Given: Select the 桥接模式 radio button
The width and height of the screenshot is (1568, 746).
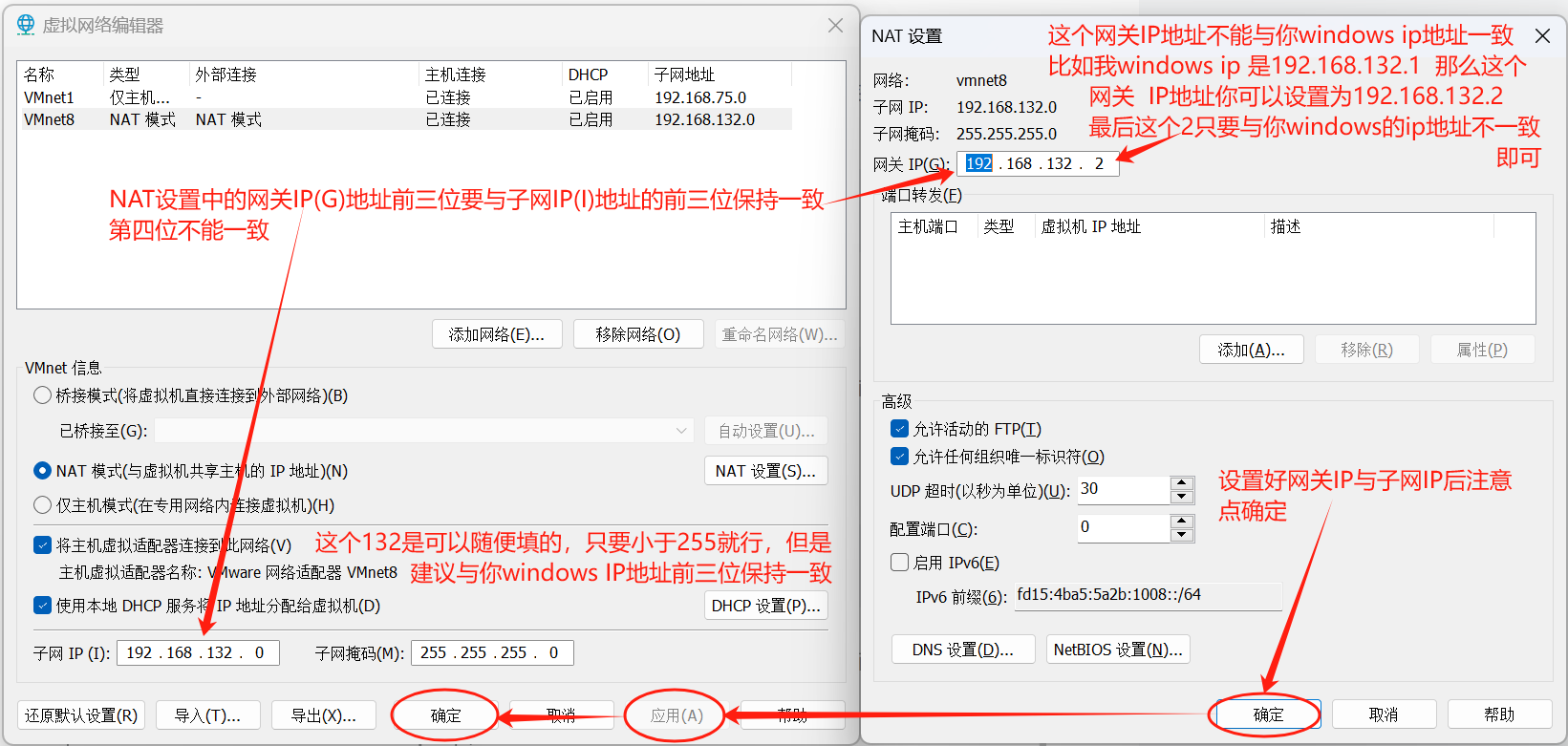Looking at the screenshot, I should point(42,395).
